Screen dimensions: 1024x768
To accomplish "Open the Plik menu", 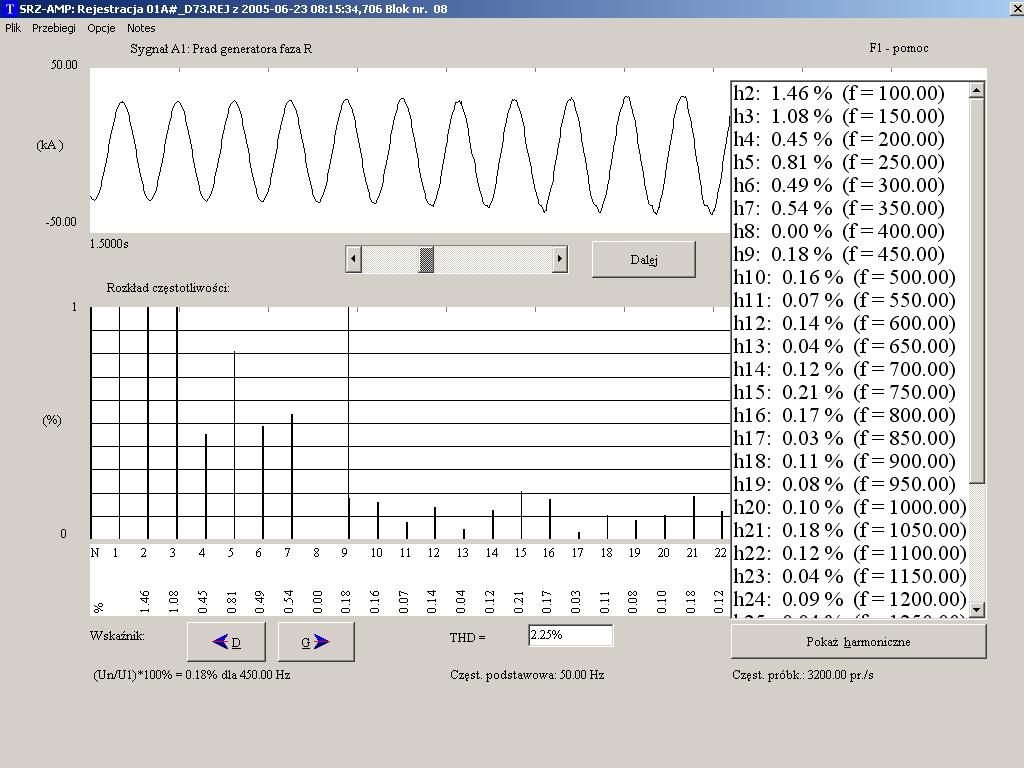I will (x=13, y=28).
